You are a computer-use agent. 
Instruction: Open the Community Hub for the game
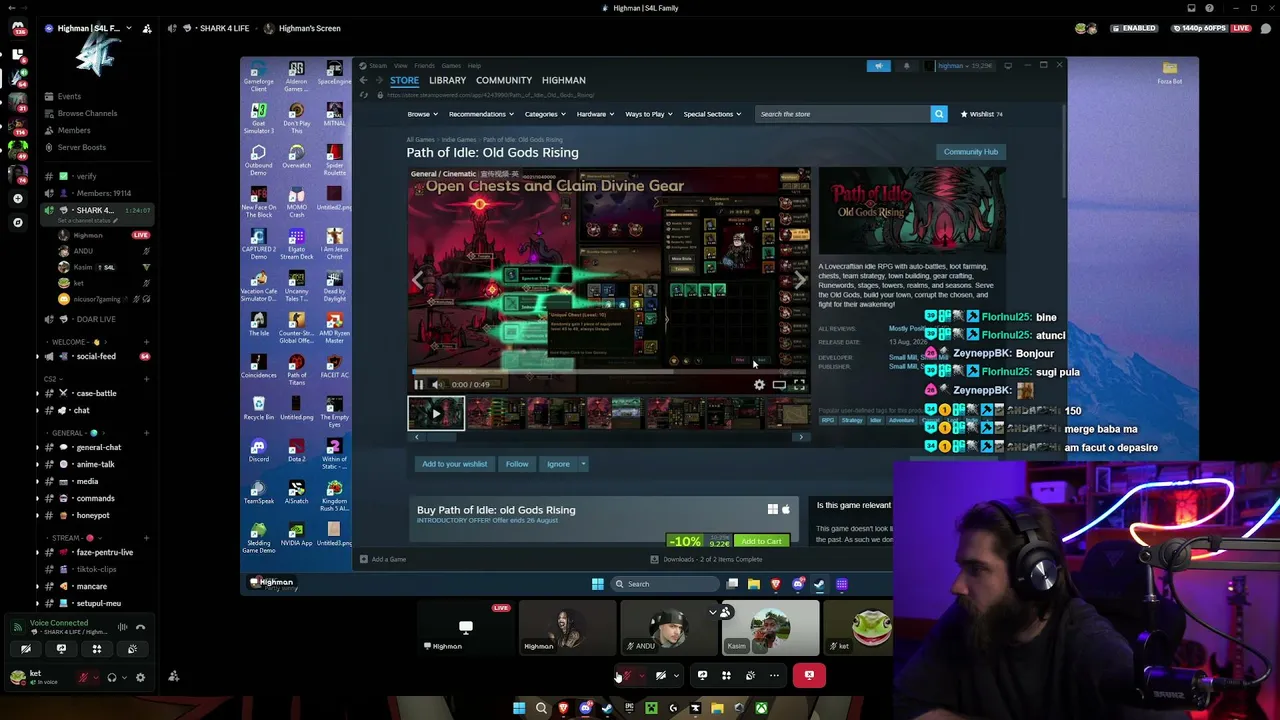tap(970, 152)
